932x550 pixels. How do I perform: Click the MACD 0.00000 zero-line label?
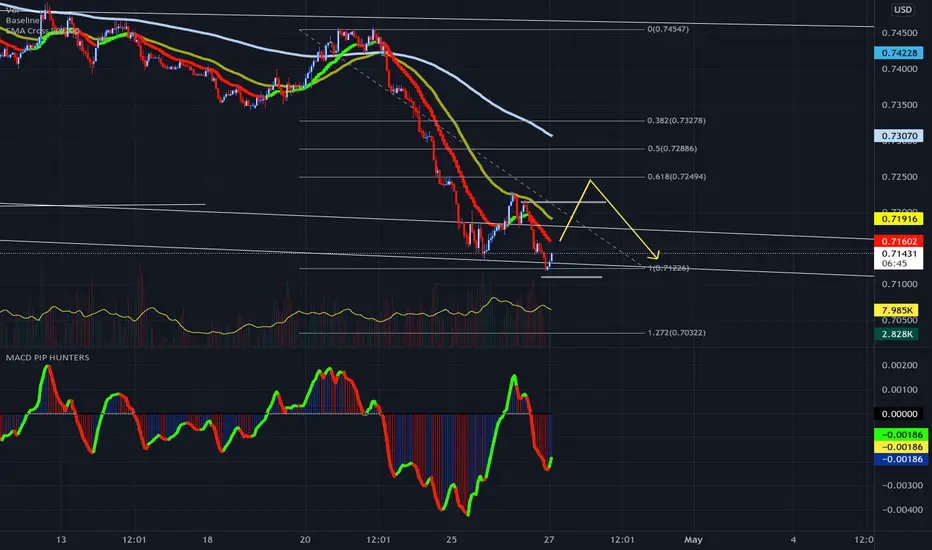pos(899,414)
